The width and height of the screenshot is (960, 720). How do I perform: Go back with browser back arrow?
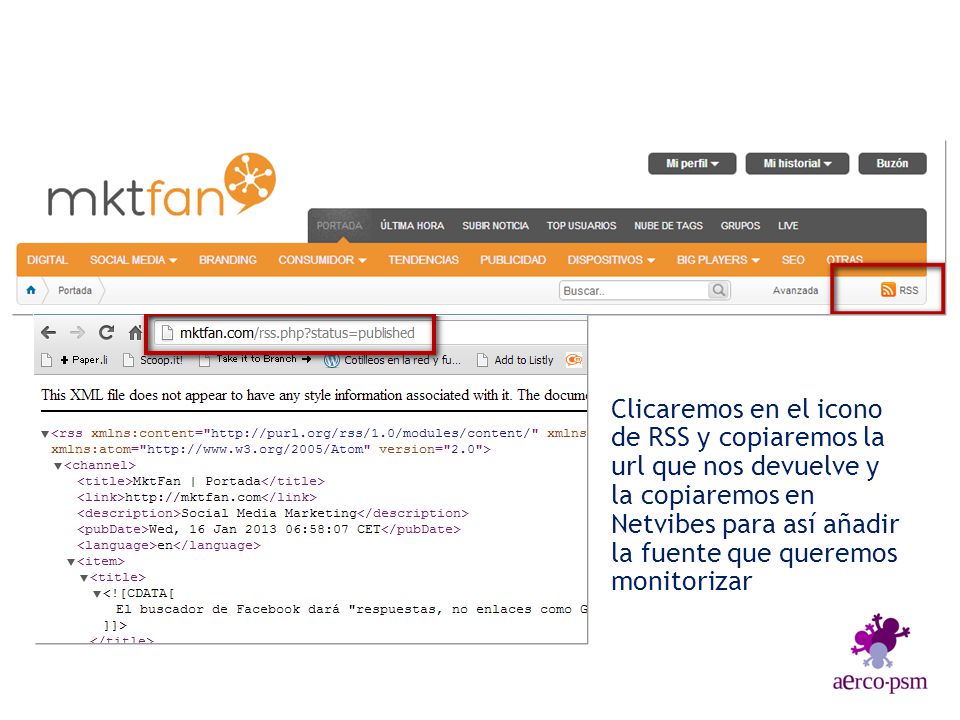48,332
